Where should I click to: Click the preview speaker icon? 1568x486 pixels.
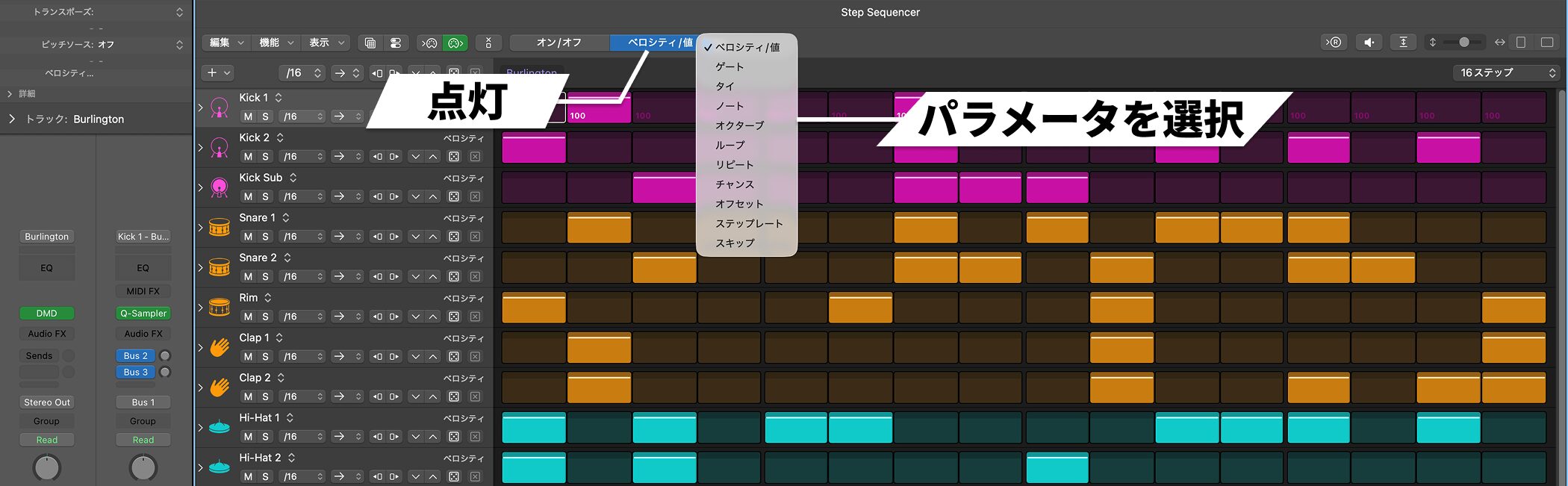click(1369, 43)
